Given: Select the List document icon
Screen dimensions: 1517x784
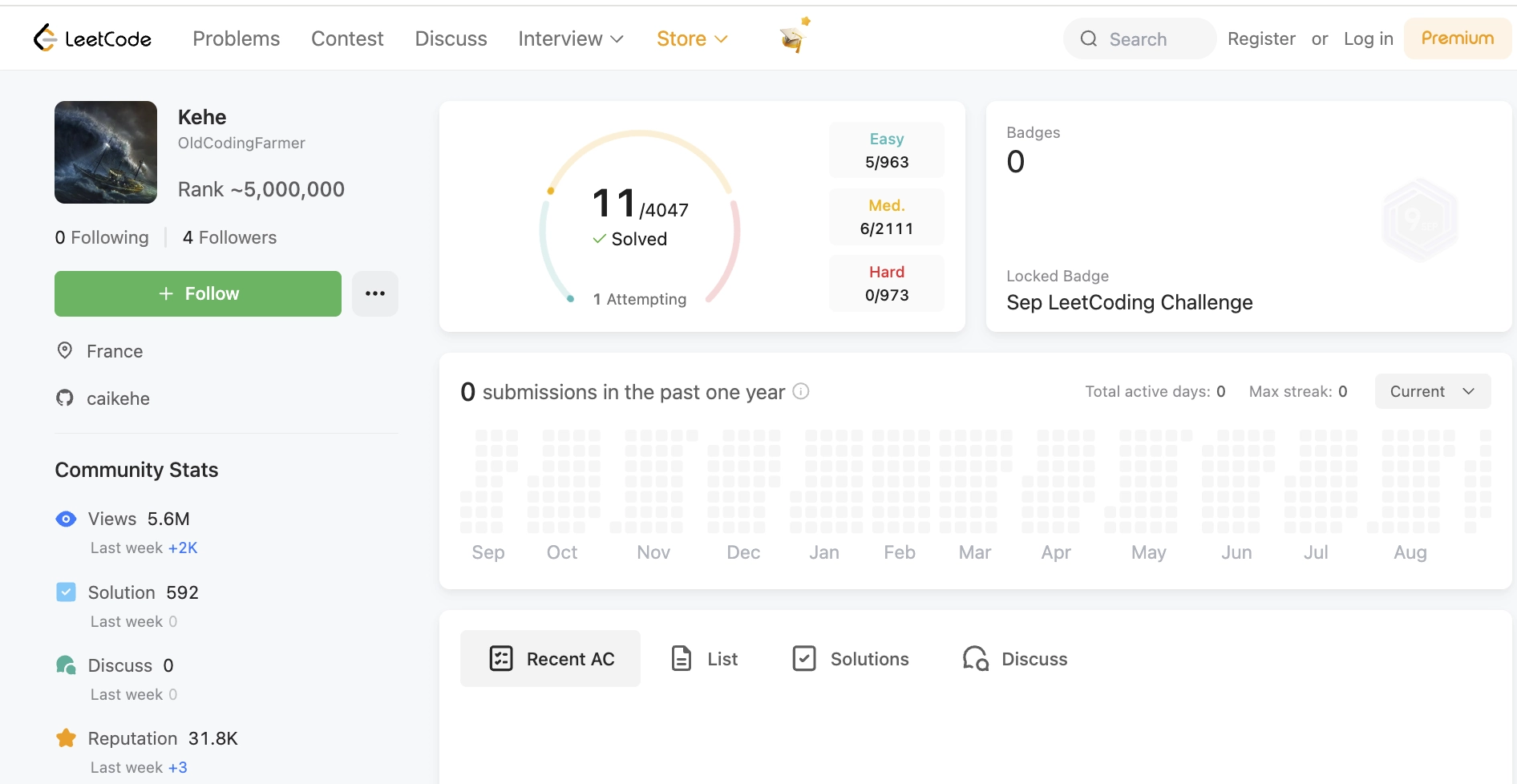Looking at the screenshot, I should (x=682, y=658).
